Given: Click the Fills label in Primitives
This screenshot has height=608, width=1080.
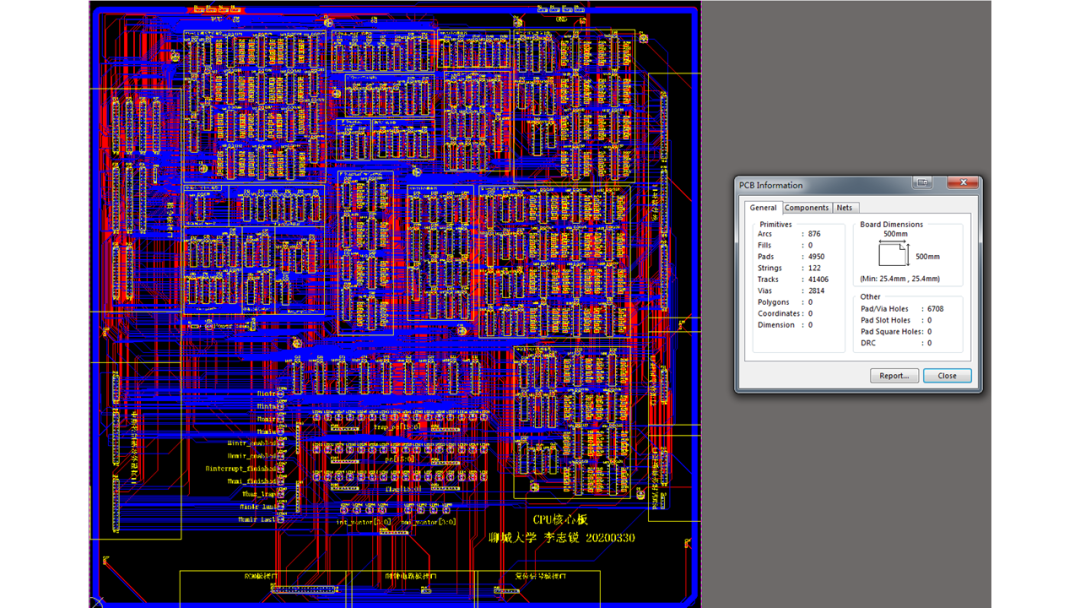Looking at the screenshot, I should [x=765, y=245].
